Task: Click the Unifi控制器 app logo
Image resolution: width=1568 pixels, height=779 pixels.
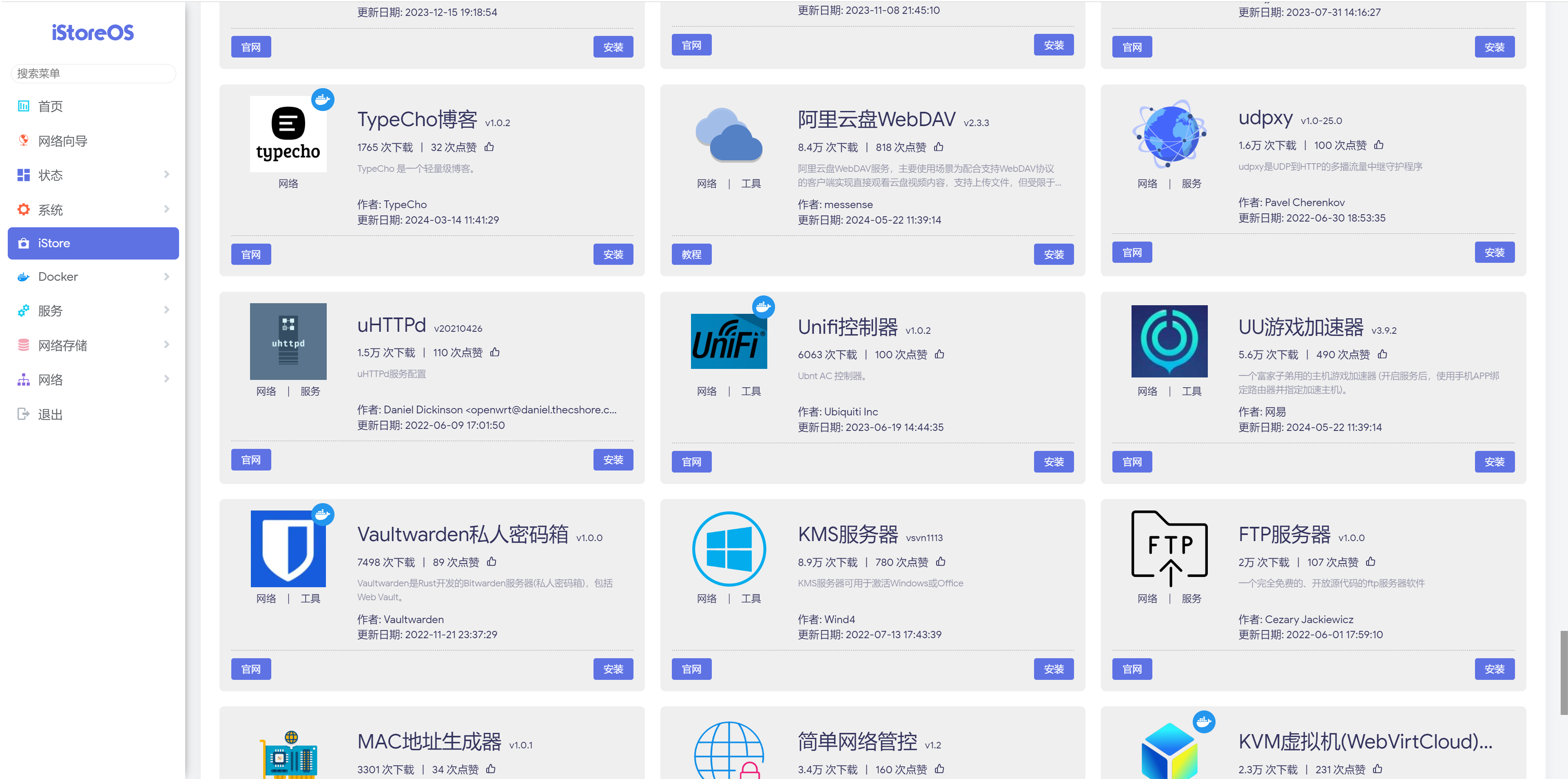Action: tap(729, 341)
